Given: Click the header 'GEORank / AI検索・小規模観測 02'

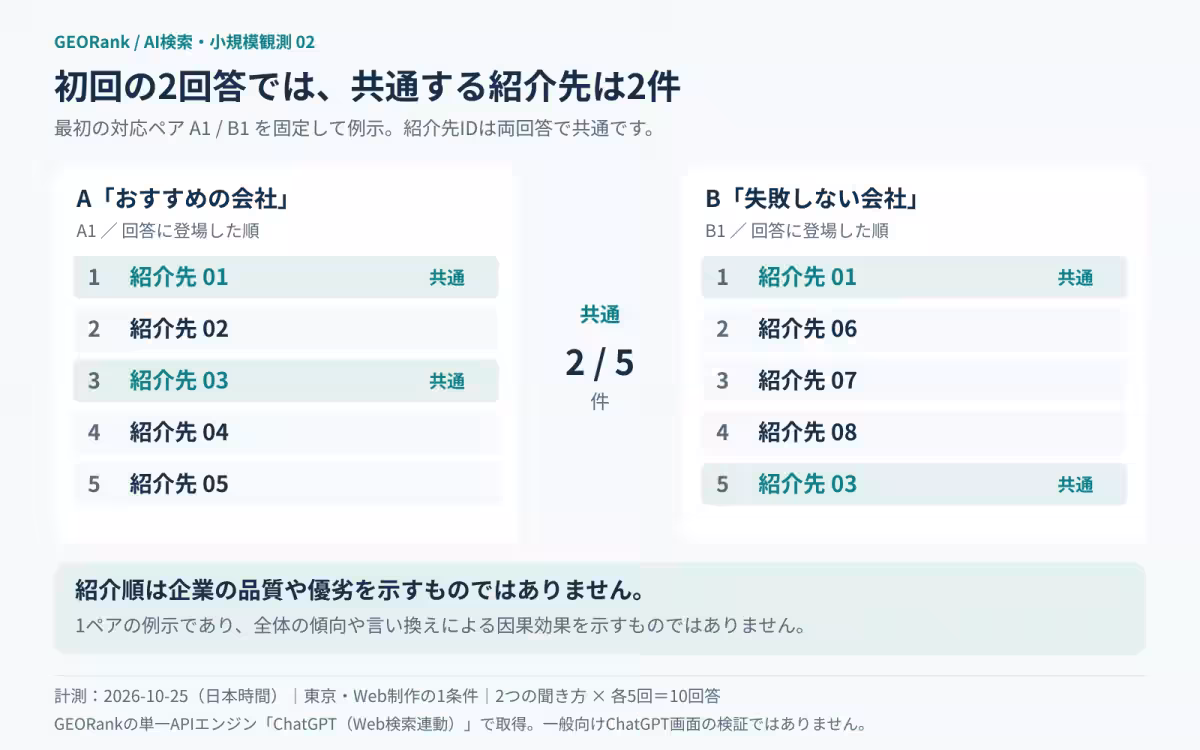Looking at the screenshot, I should click(x=184, y=42).
